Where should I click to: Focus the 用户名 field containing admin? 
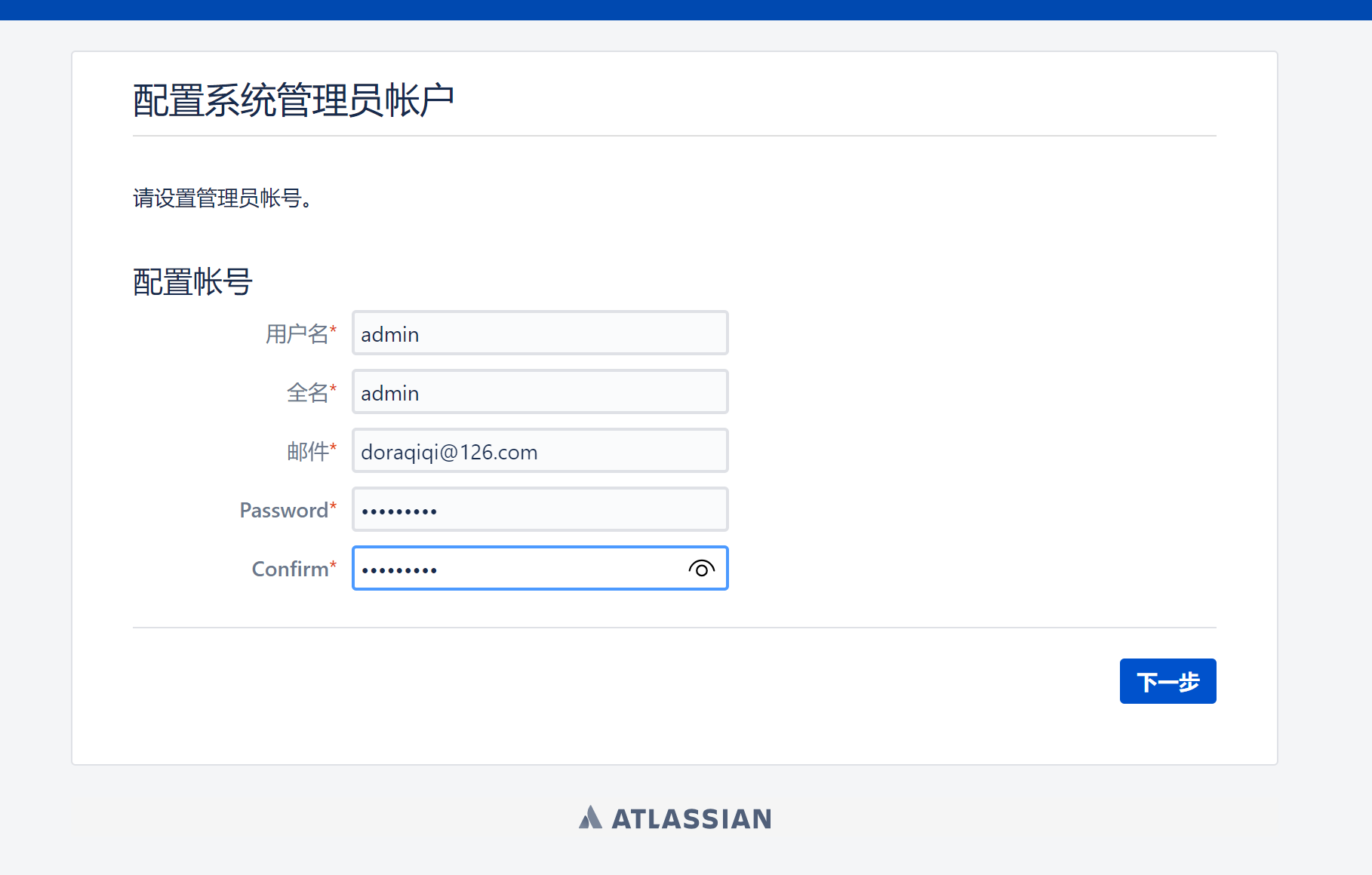[540, 333]
